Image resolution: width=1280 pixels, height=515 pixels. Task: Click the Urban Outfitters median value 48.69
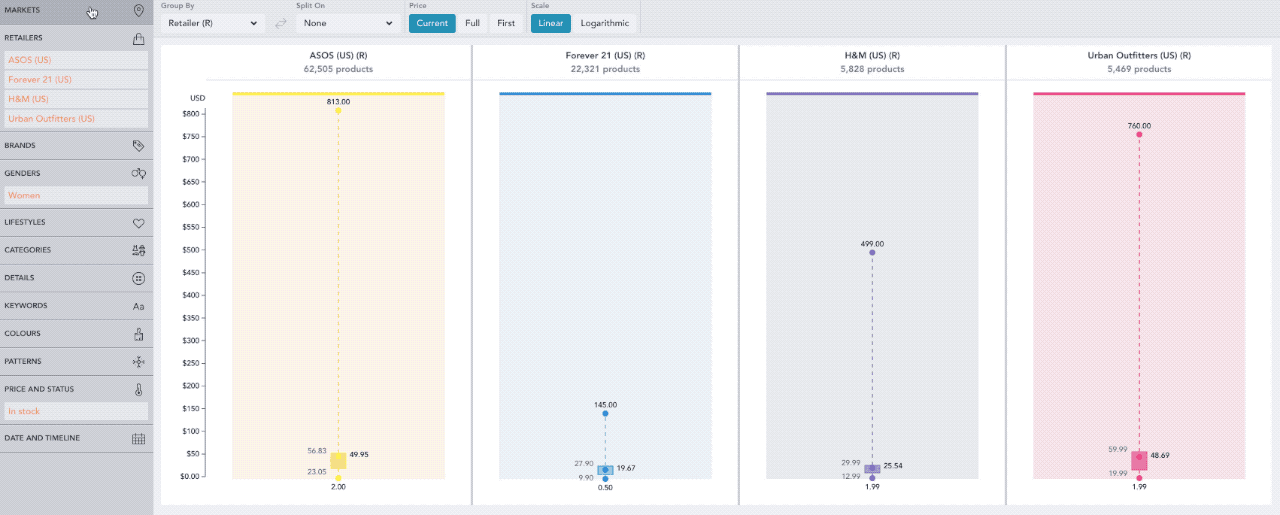coord(1160,455)
